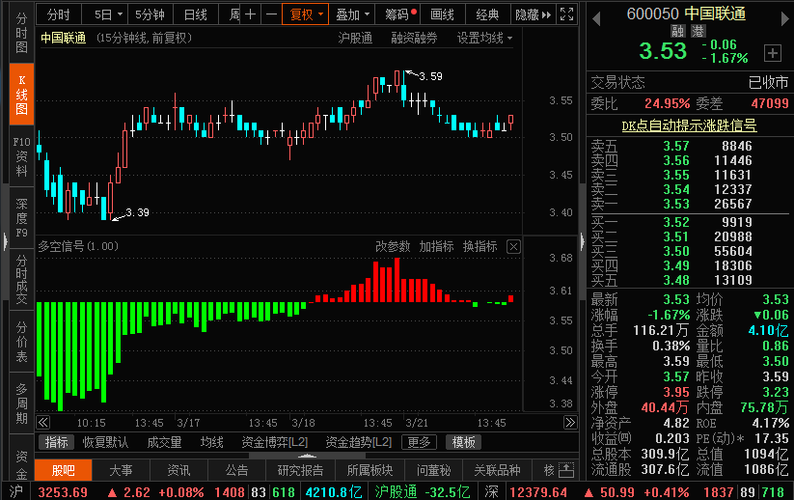Open the 资讯 tab
The height and width of the screenshot is (500, 794).
point(179,470)
